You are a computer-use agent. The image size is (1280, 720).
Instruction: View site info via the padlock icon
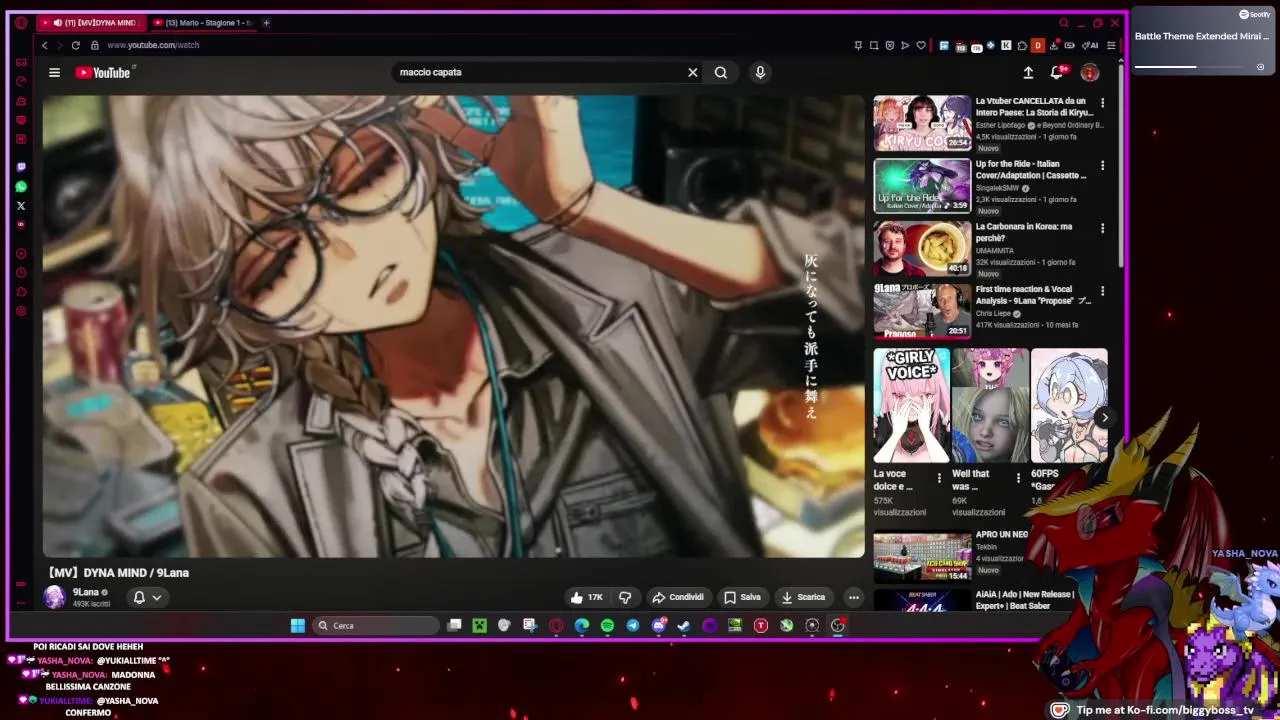[95, 45]
